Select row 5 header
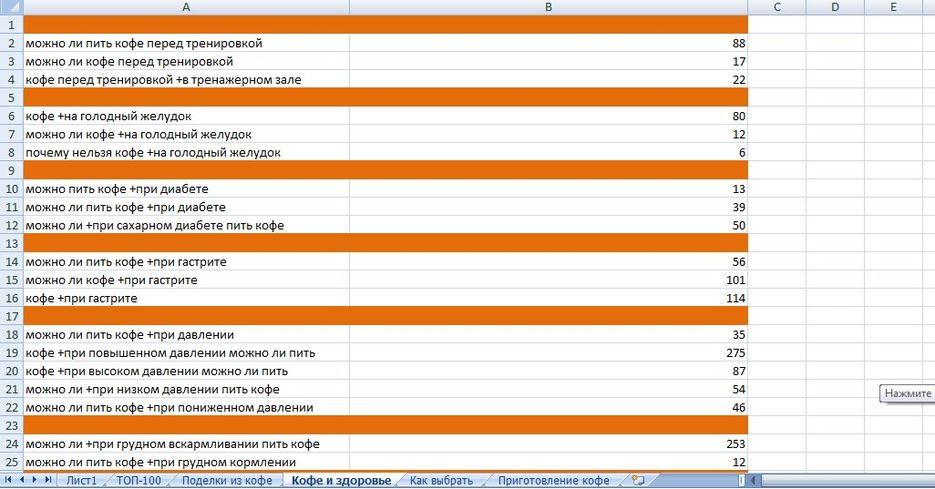The width and height of the screenshot is (935, 489). [x=11, y=98]
